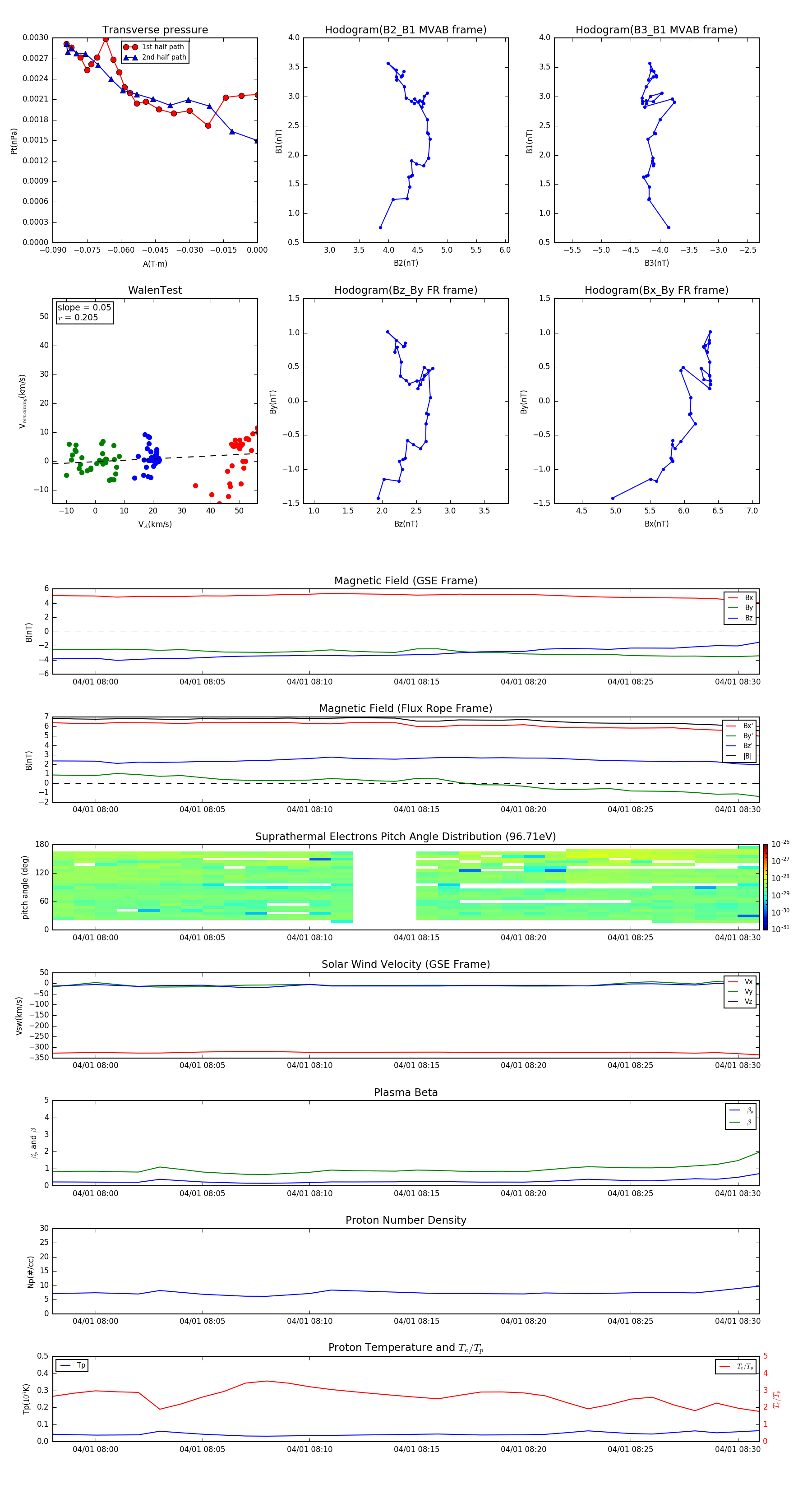
Task: Click the "Proton Number Density" title
Action: [406, 1220]
